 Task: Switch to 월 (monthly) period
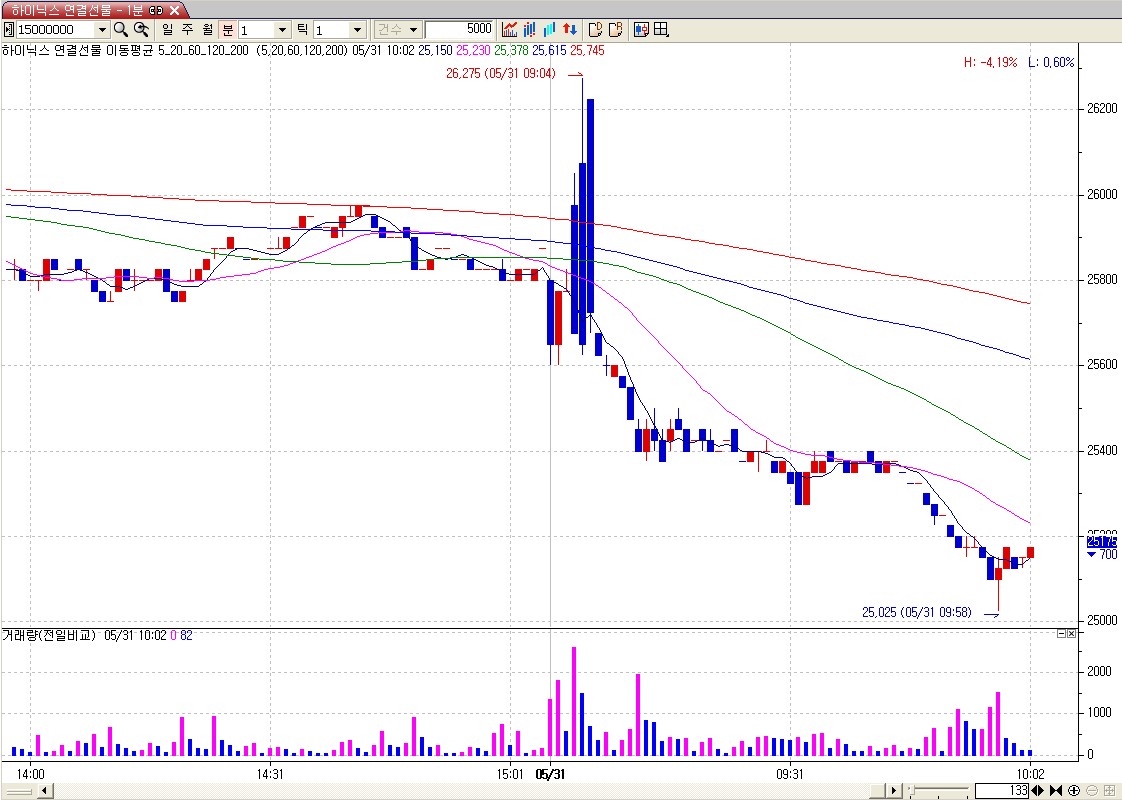click(206, 30)
